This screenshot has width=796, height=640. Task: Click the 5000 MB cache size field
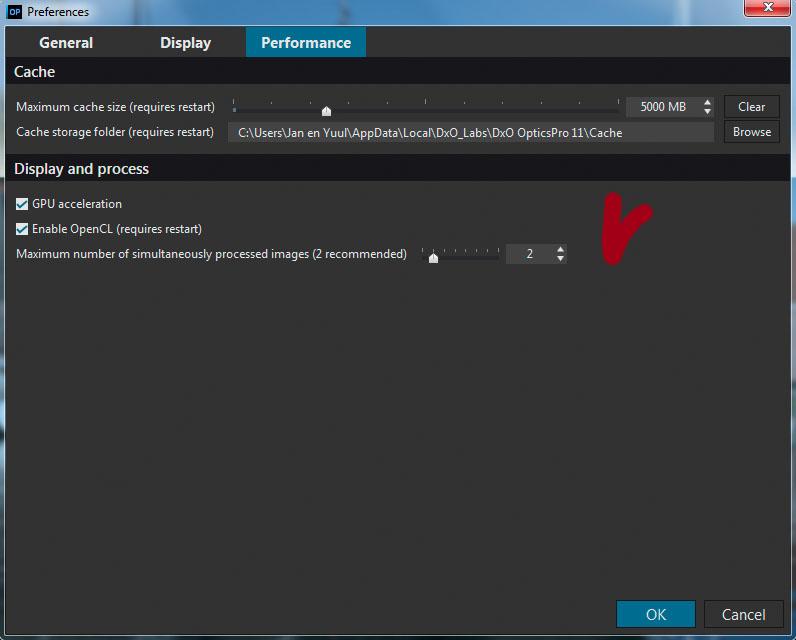[663, 107]
